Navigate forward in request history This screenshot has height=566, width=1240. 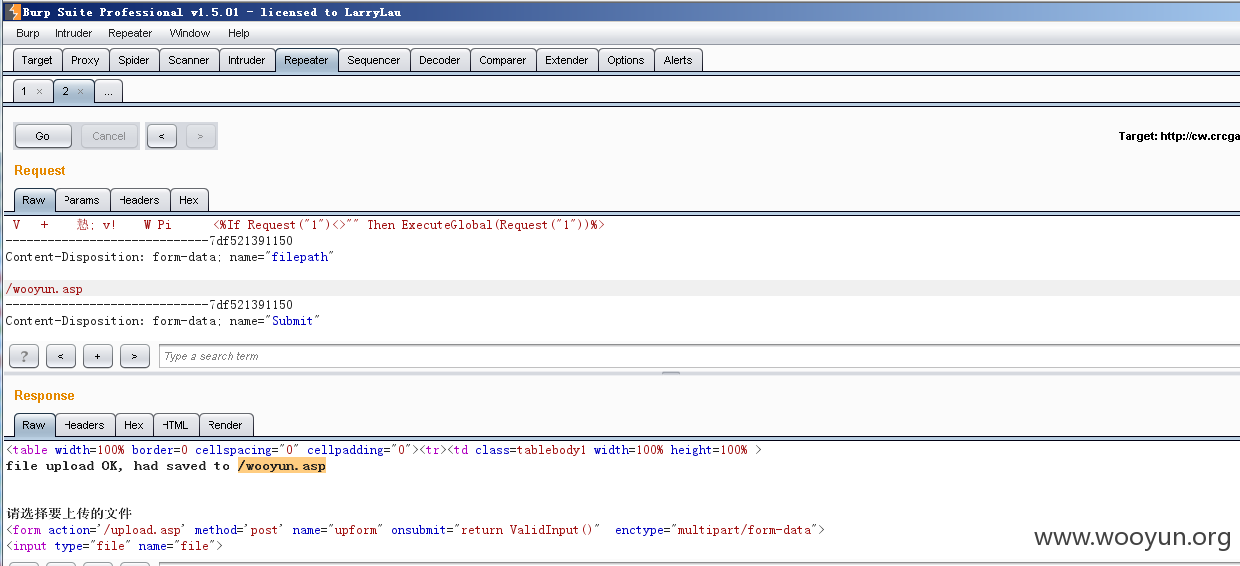(x=200, y=136)
